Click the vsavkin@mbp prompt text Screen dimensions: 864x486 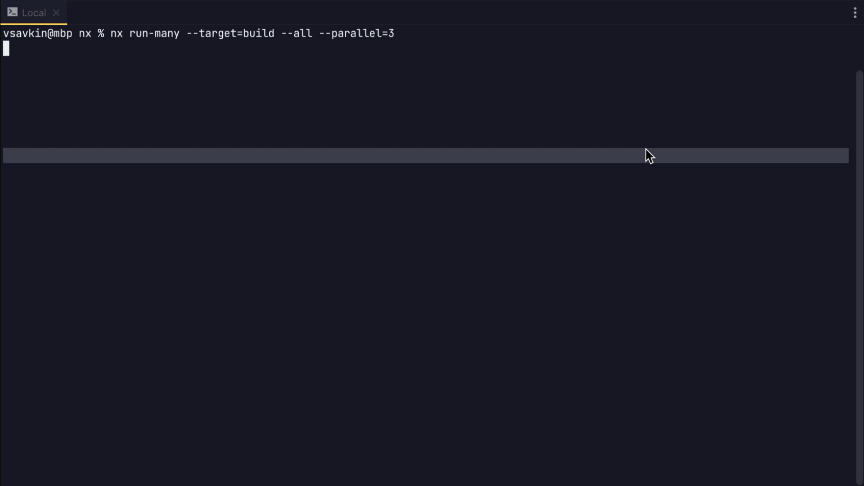tap(37, 33)
